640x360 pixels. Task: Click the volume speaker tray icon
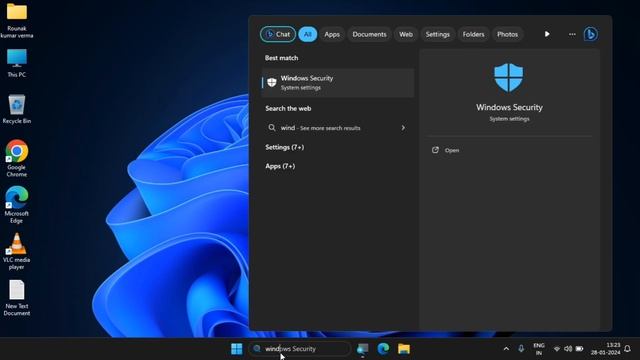click(568, 349)
